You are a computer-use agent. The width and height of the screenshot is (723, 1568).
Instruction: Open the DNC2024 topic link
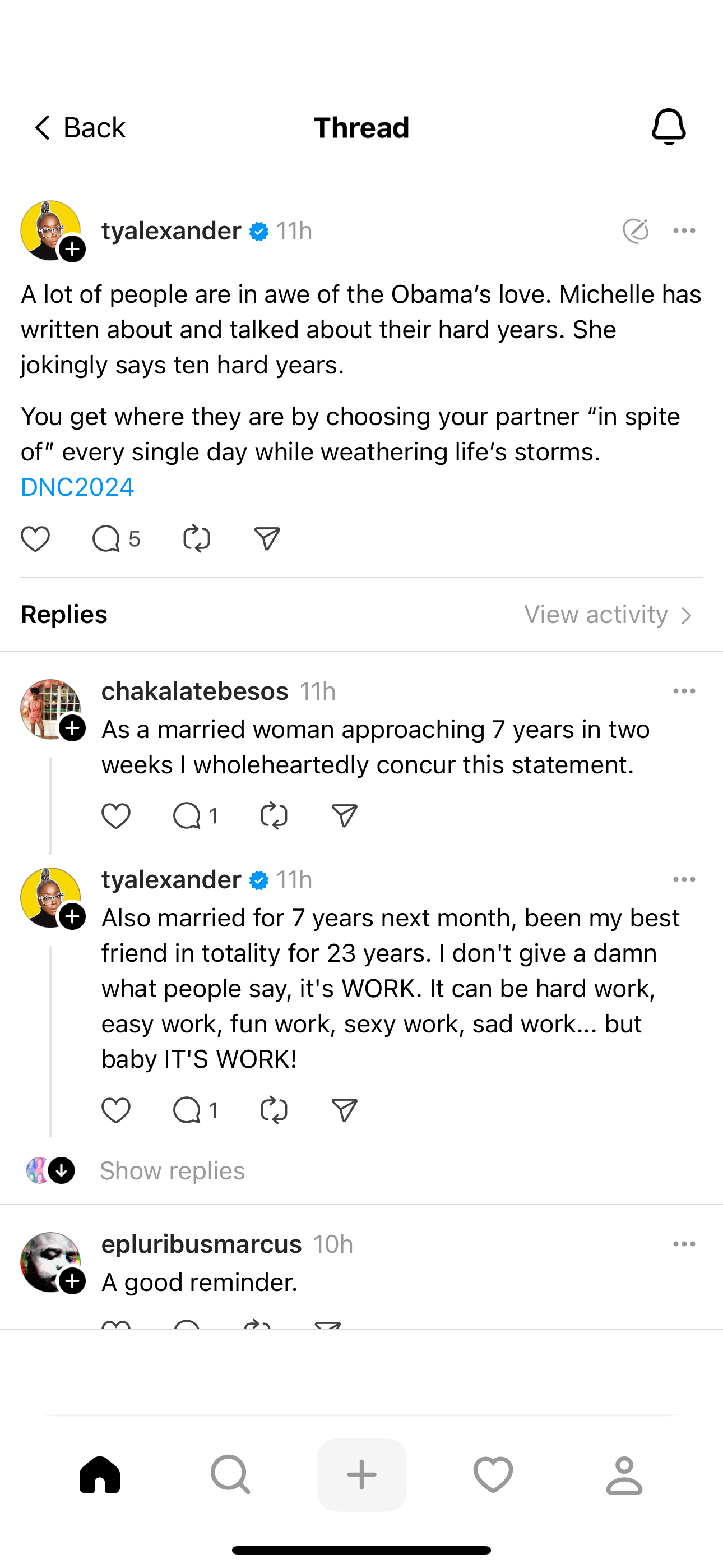coord(77,487)
